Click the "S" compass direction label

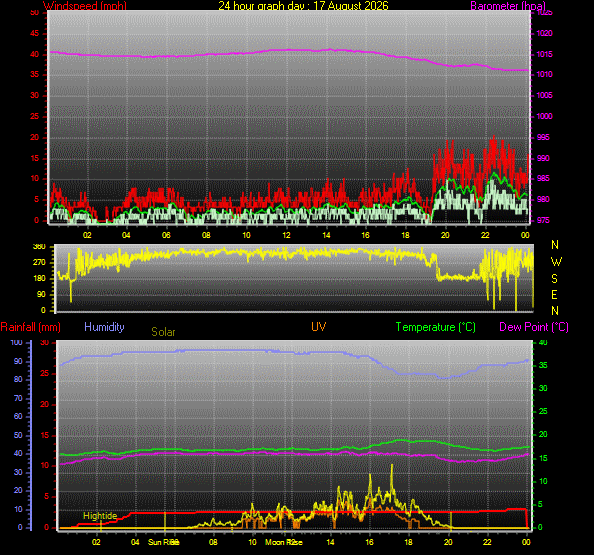554,279
